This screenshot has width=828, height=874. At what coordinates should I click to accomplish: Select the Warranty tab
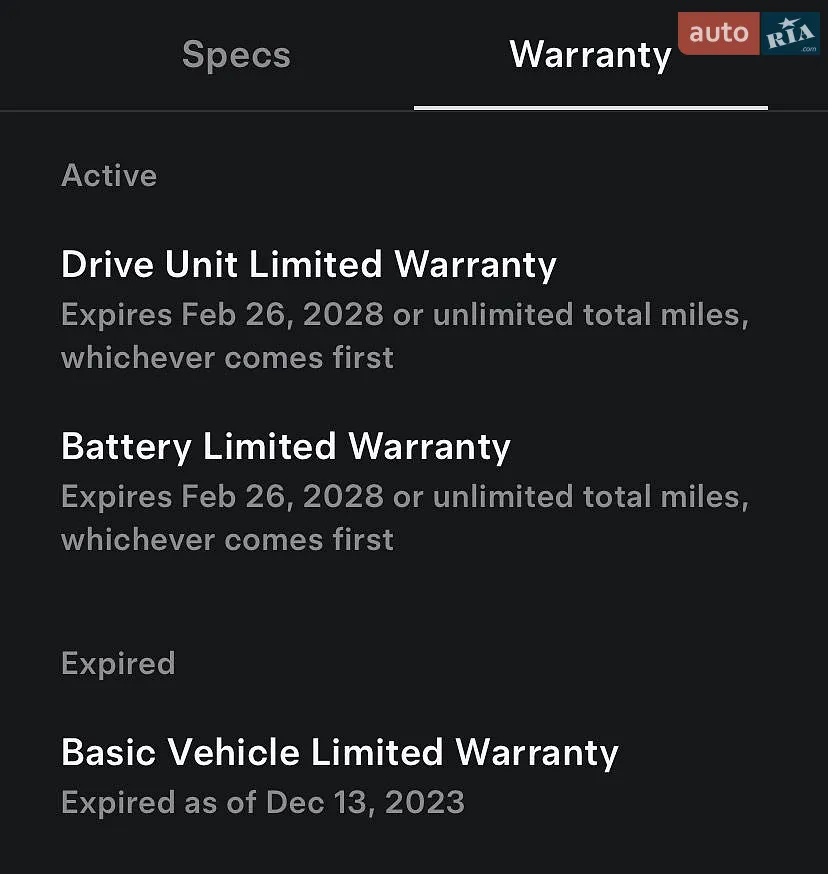tap(590, 55)
